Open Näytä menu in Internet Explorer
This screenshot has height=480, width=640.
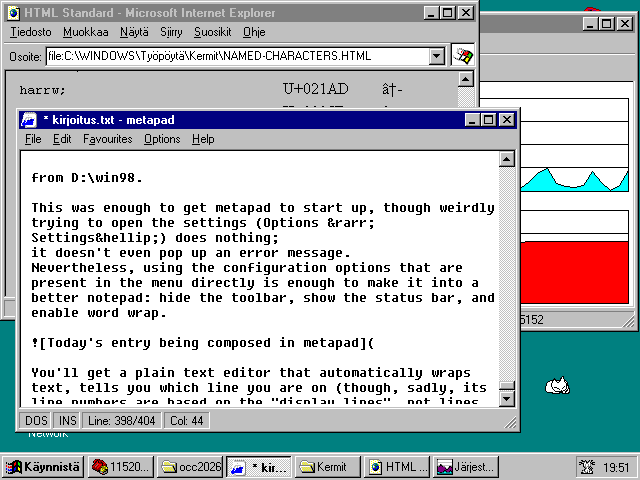[x=134, y=32]
